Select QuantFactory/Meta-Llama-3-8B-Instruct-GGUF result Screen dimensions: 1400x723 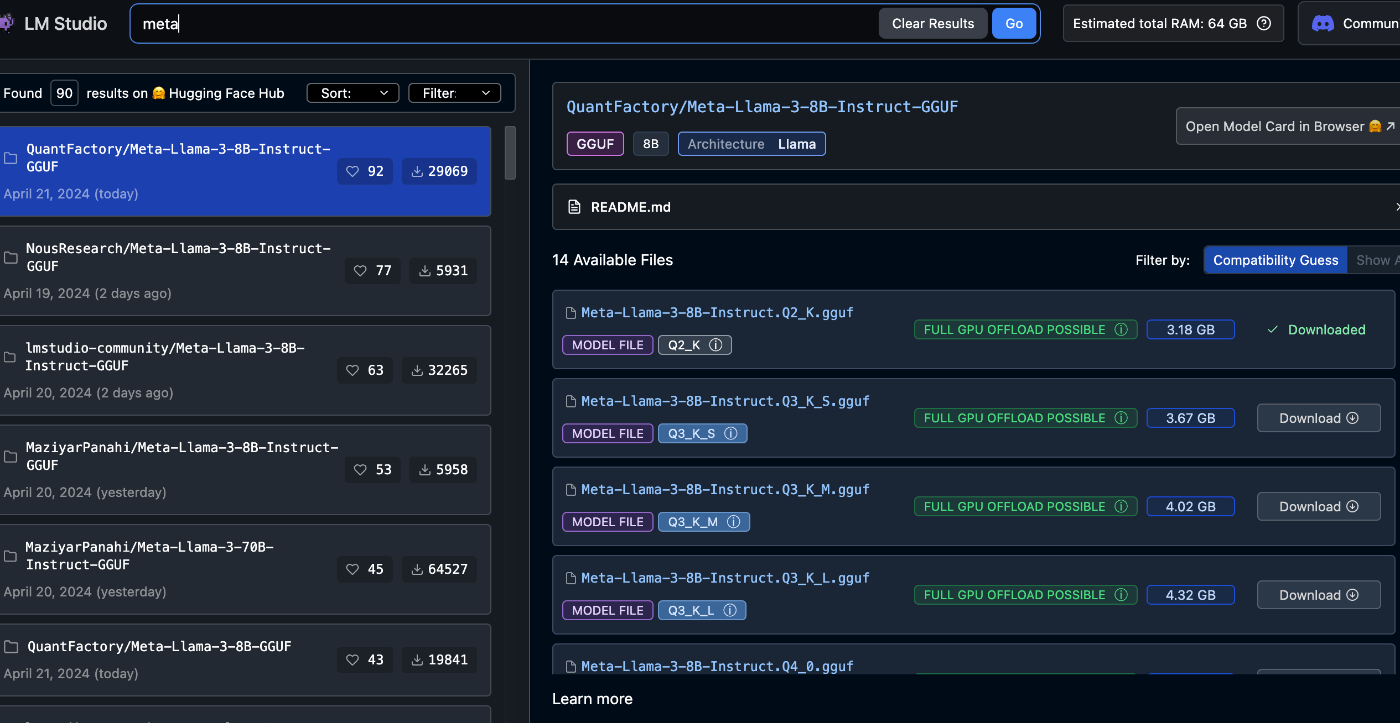click(x=245, y=171)
